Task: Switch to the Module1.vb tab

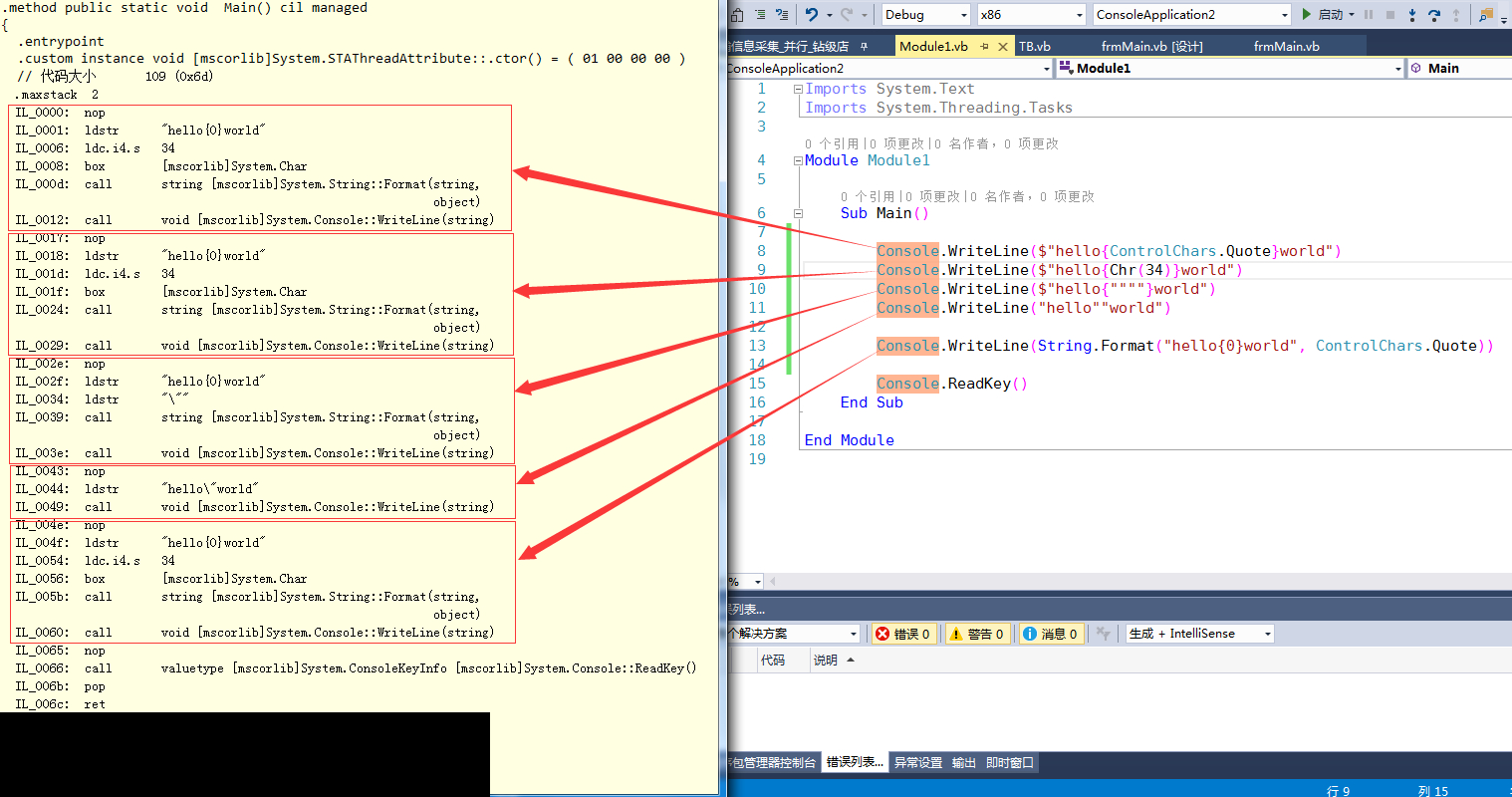Action: coord(933,46)
